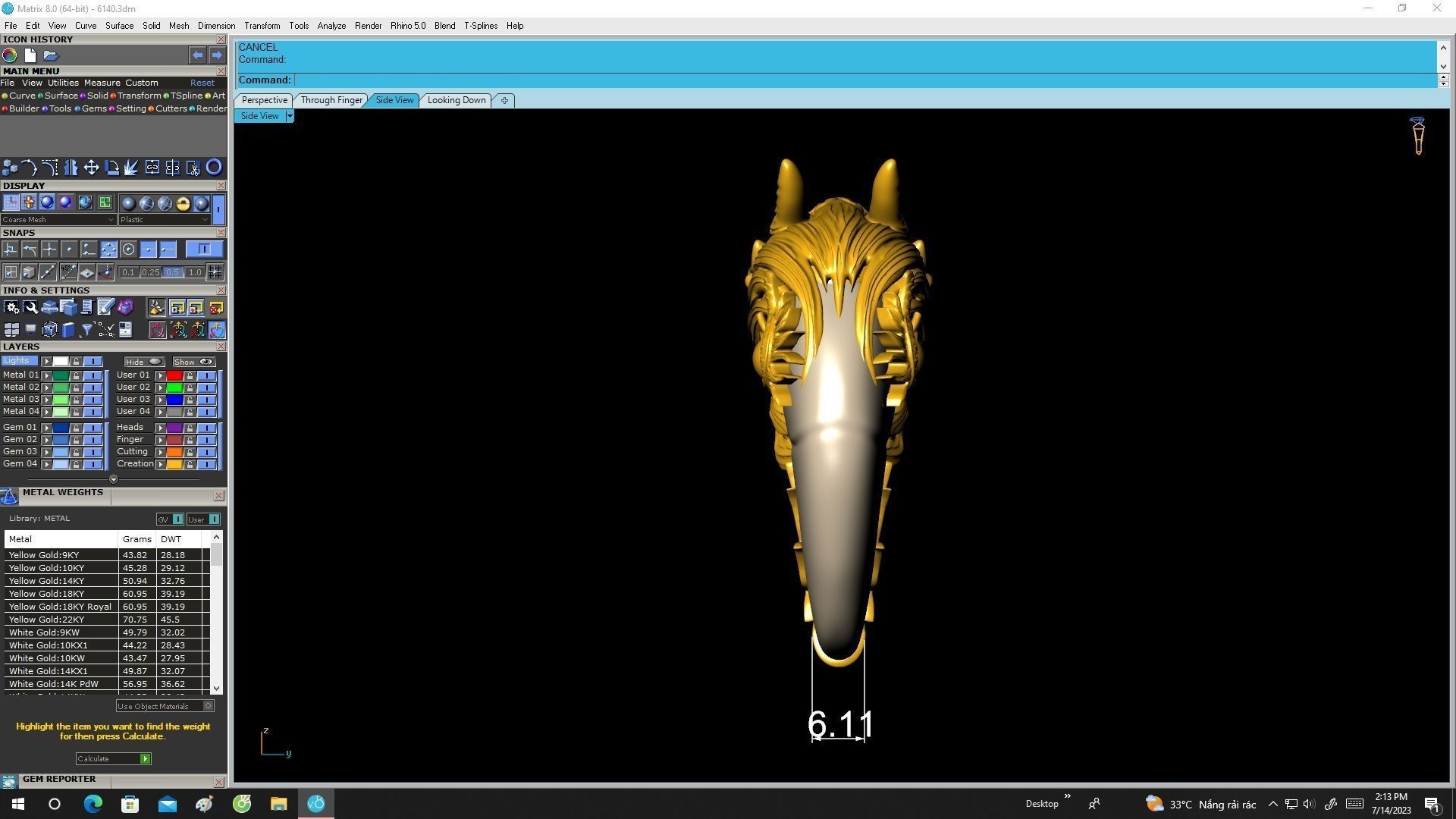The image size is (1456, 819).
Task: Click the cut with scissors tool icon
Action: pyautogui.click(x=193, y=168)
